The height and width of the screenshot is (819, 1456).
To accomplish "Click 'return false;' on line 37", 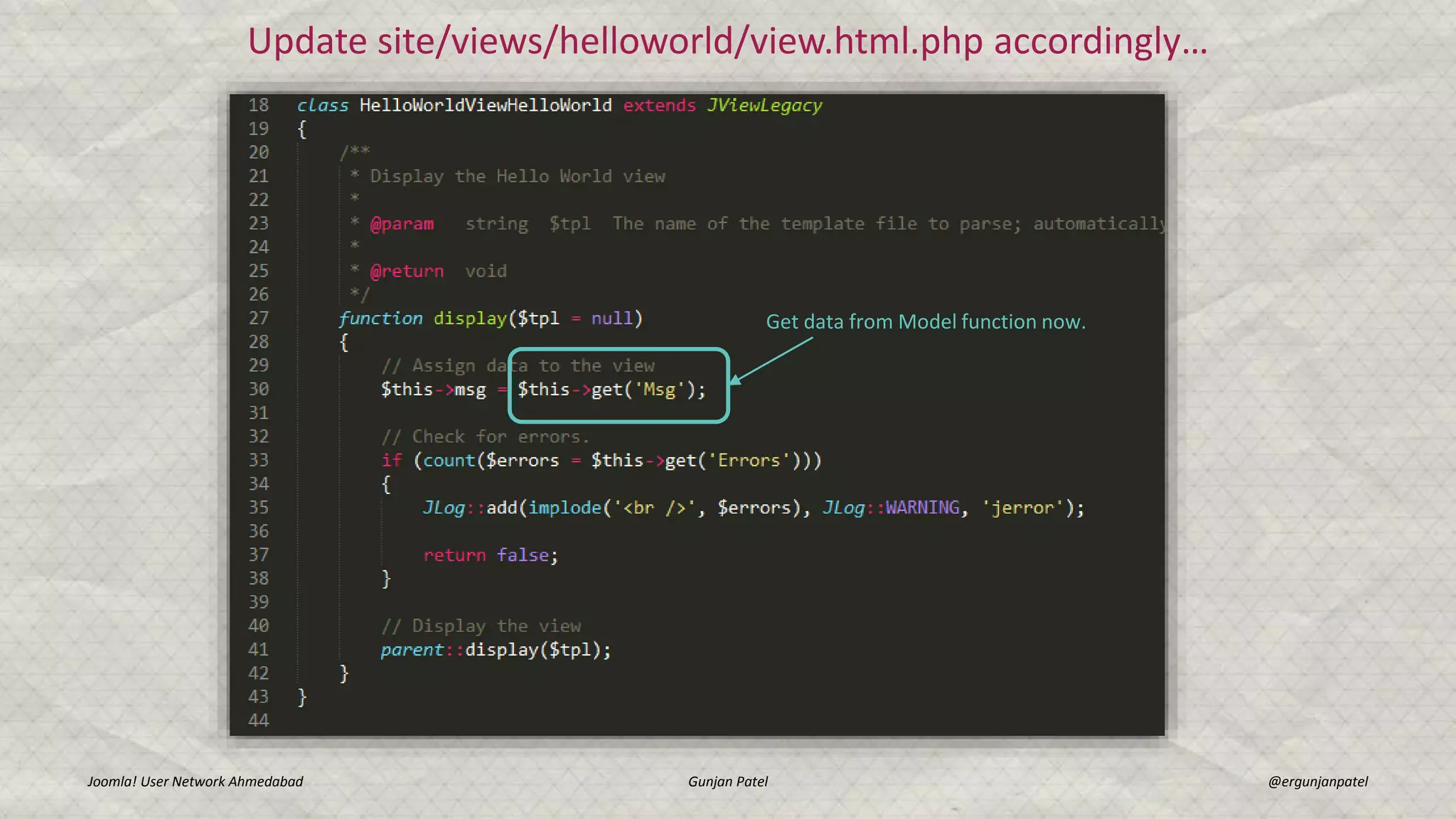I will pyautogui.click(x=491, y=555).
